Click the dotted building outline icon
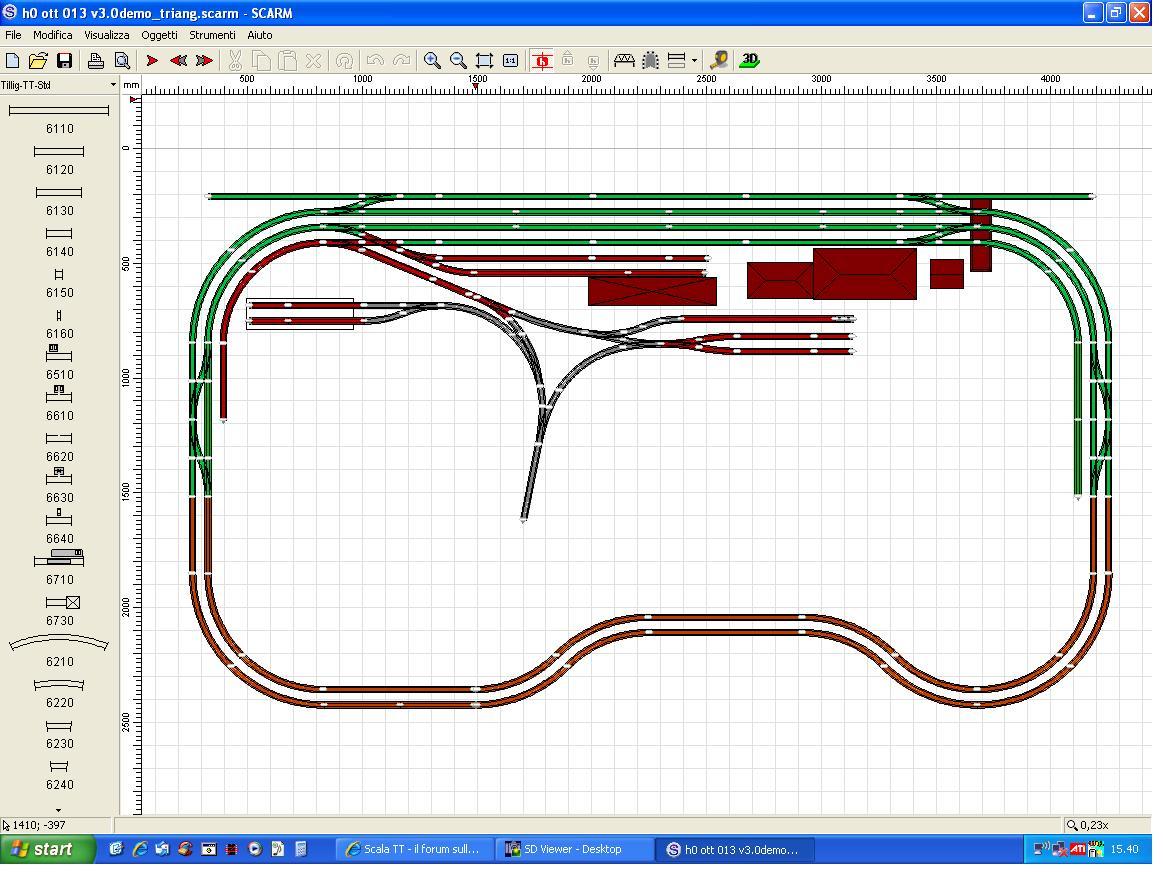 click(x=650, y=61)
